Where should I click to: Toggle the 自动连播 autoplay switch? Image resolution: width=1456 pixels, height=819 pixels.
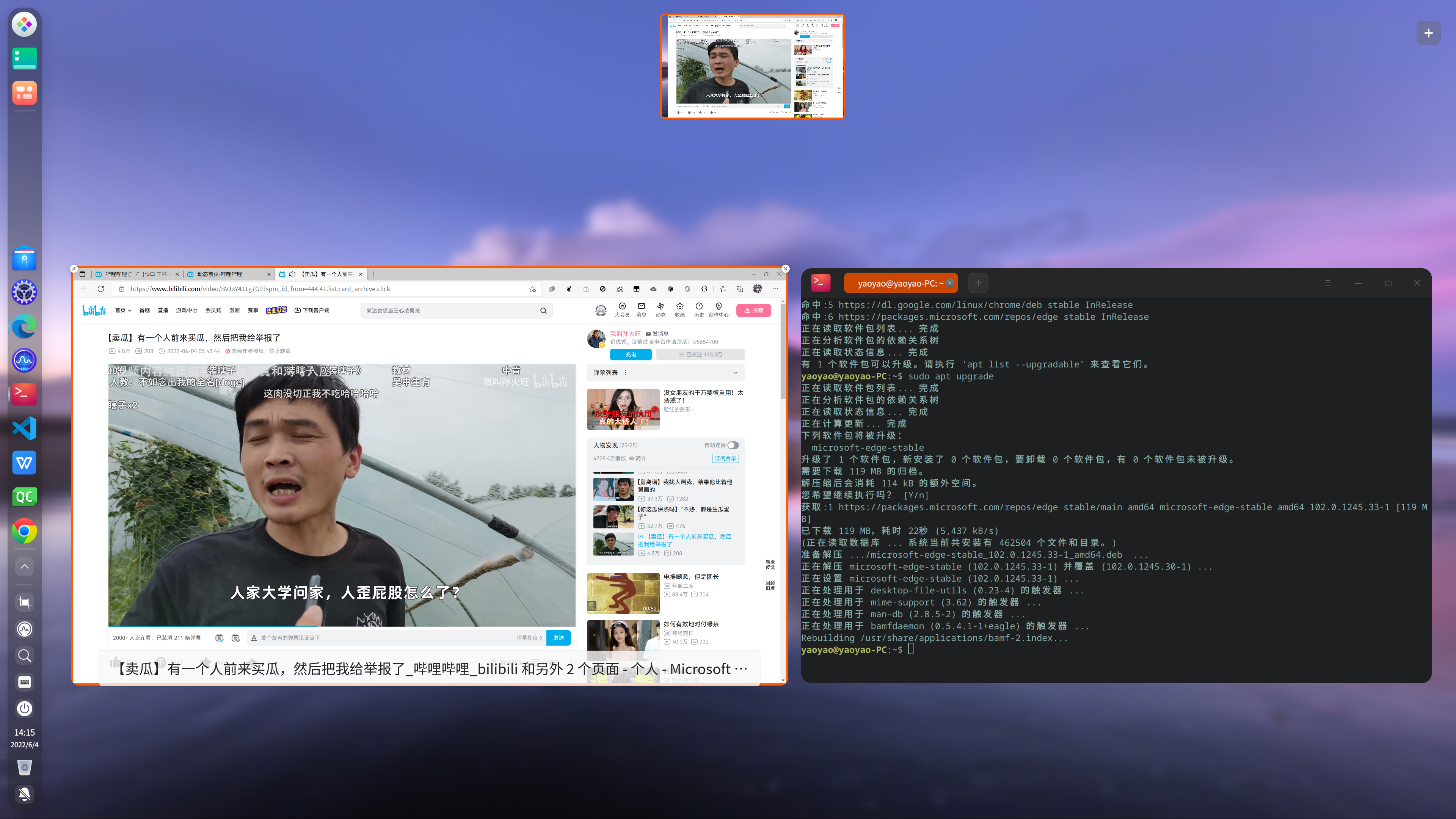733,446
